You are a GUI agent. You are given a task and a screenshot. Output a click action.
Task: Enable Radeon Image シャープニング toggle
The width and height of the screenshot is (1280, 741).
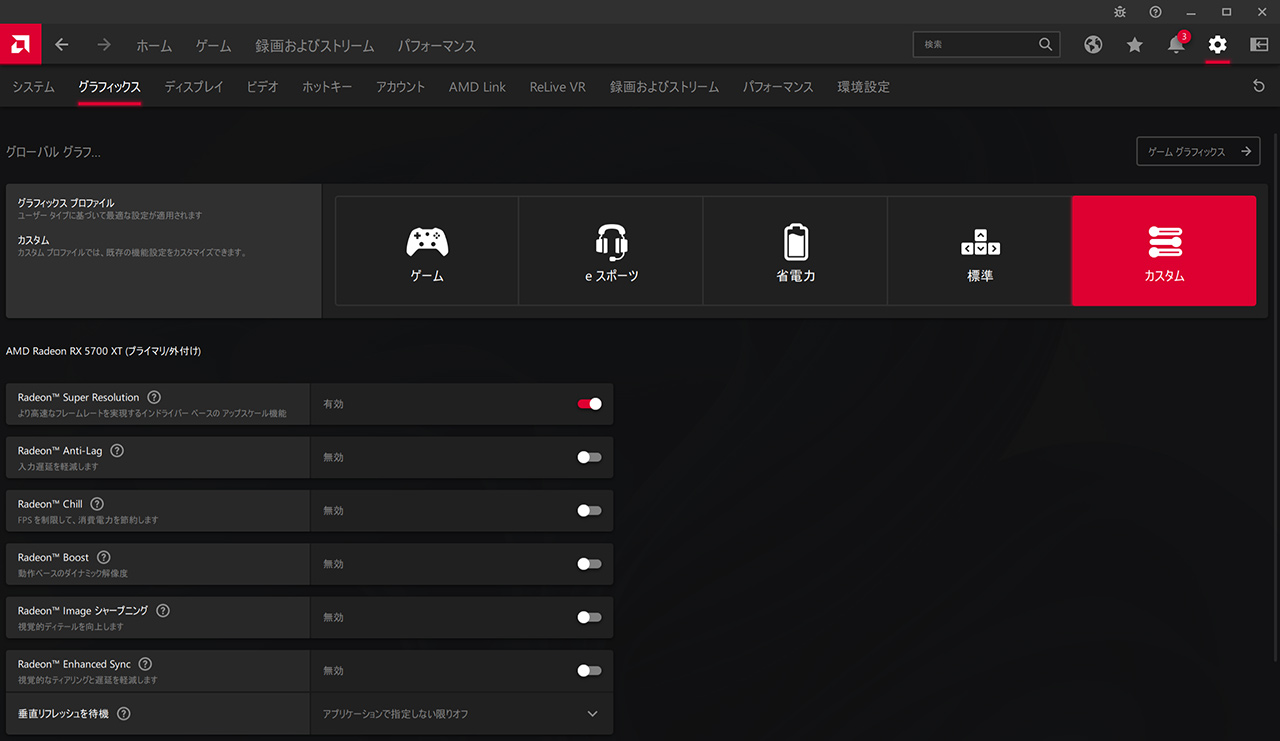[x=590, y=617]
